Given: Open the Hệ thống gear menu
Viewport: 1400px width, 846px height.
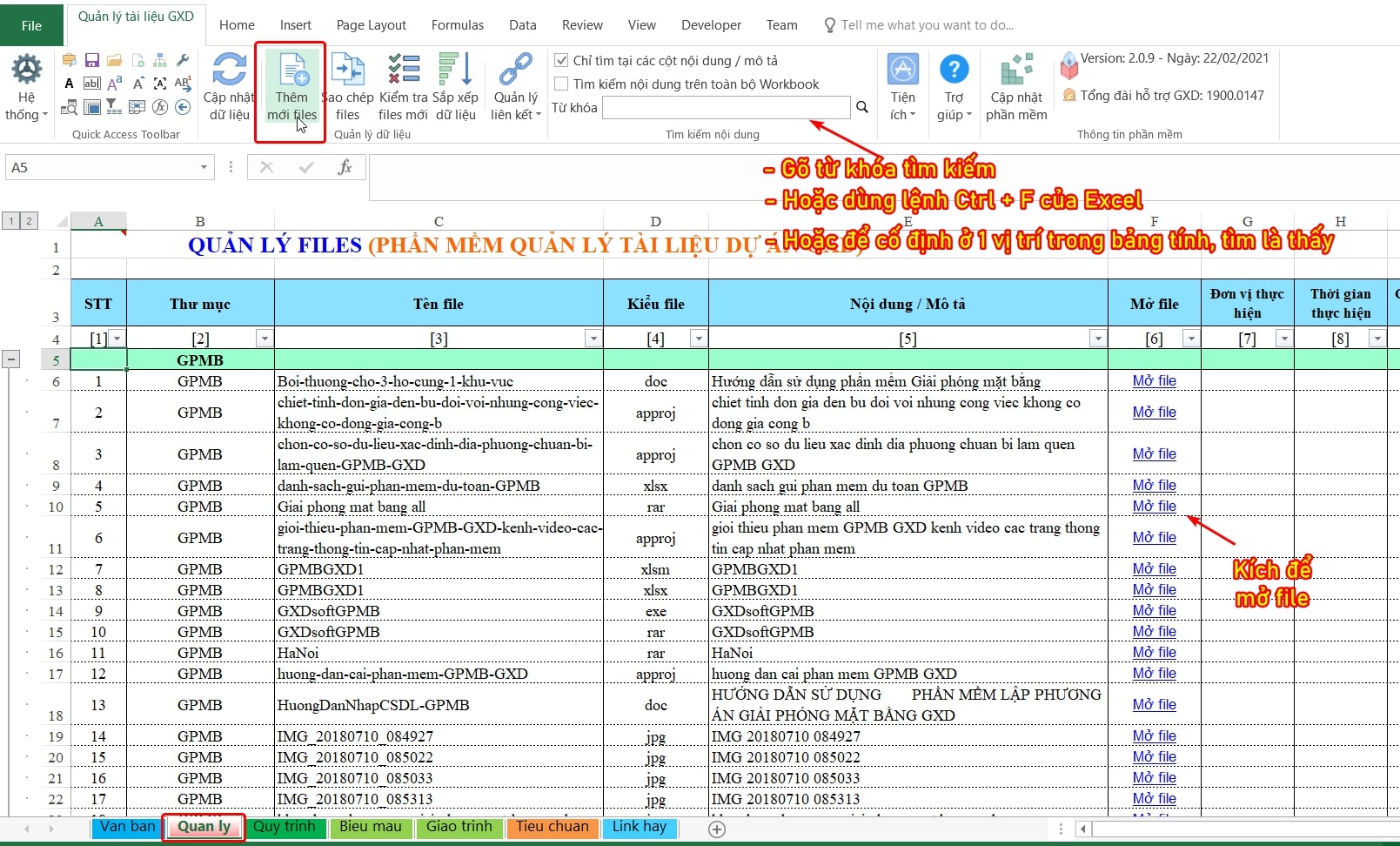Looking at the screenshot, I should click(x=26, y=71).
